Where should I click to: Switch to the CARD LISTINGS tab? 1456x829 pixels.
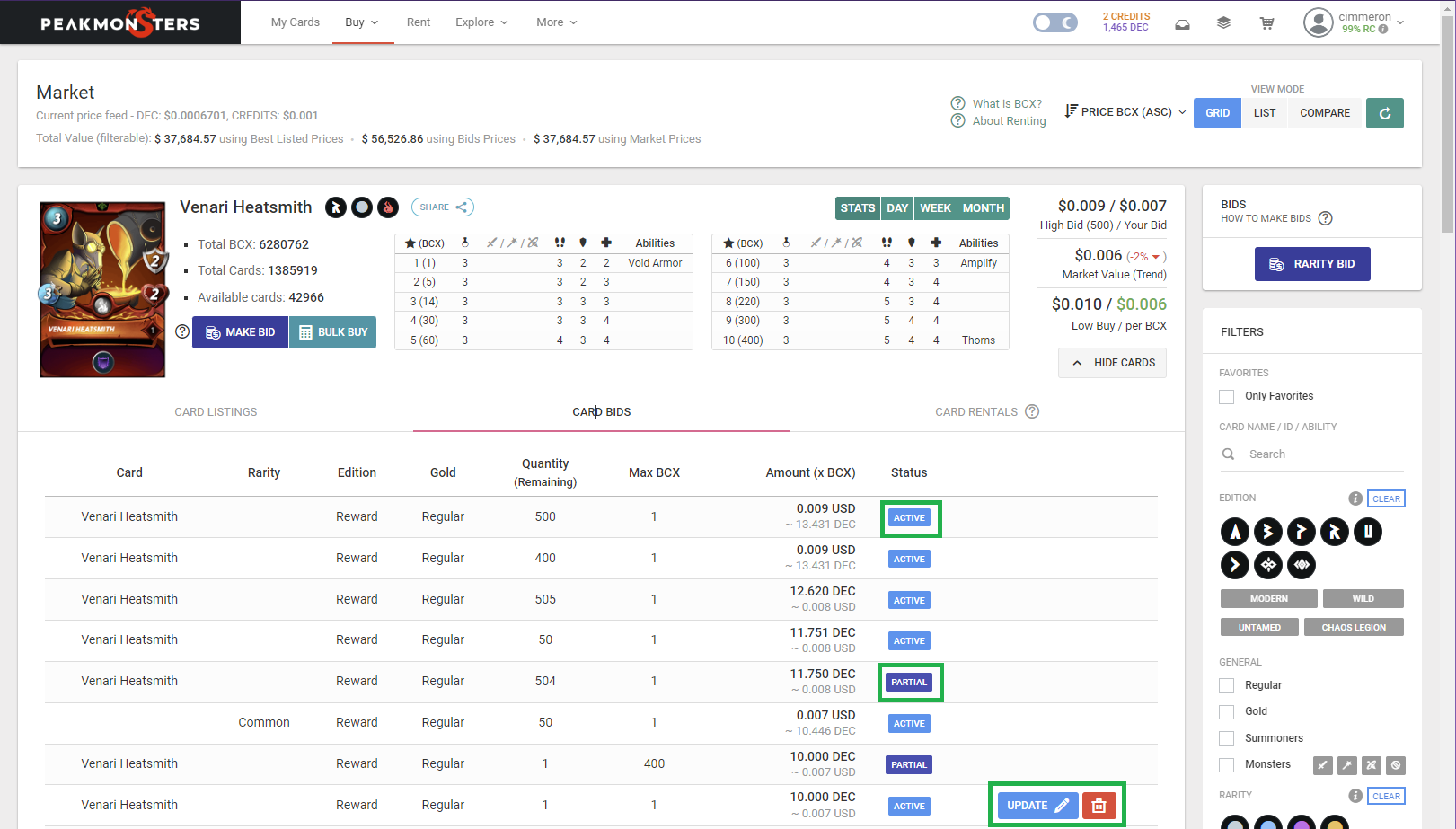(x=216, y=412)
